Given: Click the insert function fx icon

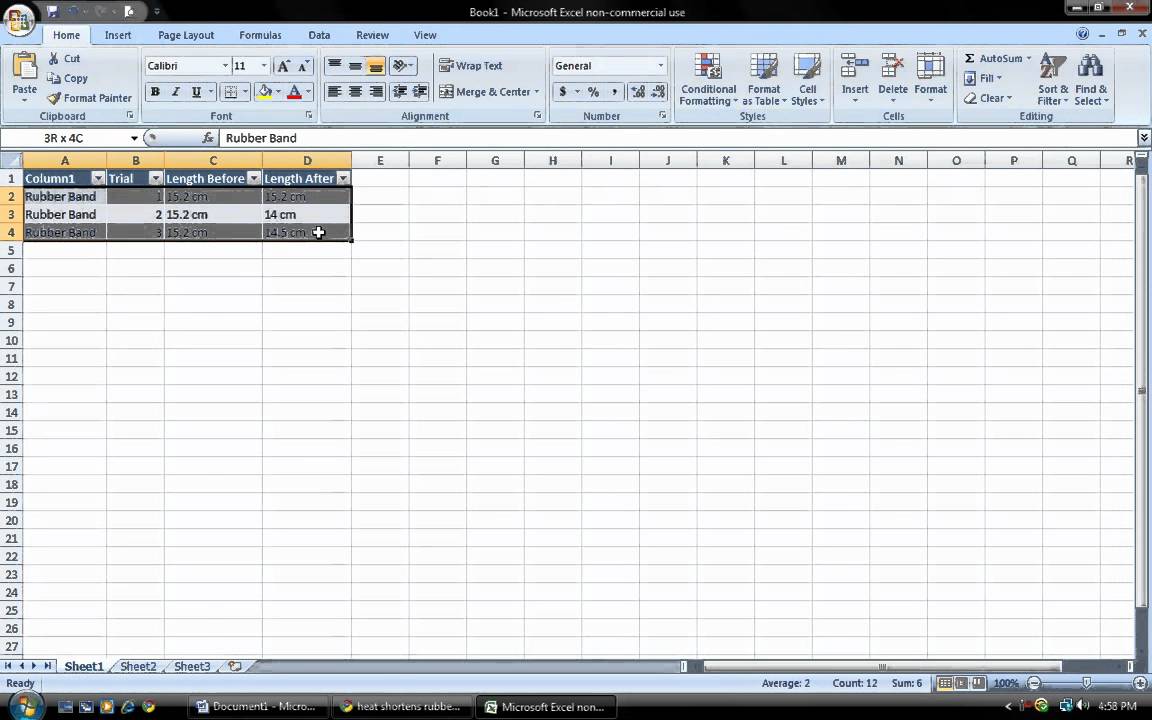Looking at the screenshot, I should pos(208,137).
